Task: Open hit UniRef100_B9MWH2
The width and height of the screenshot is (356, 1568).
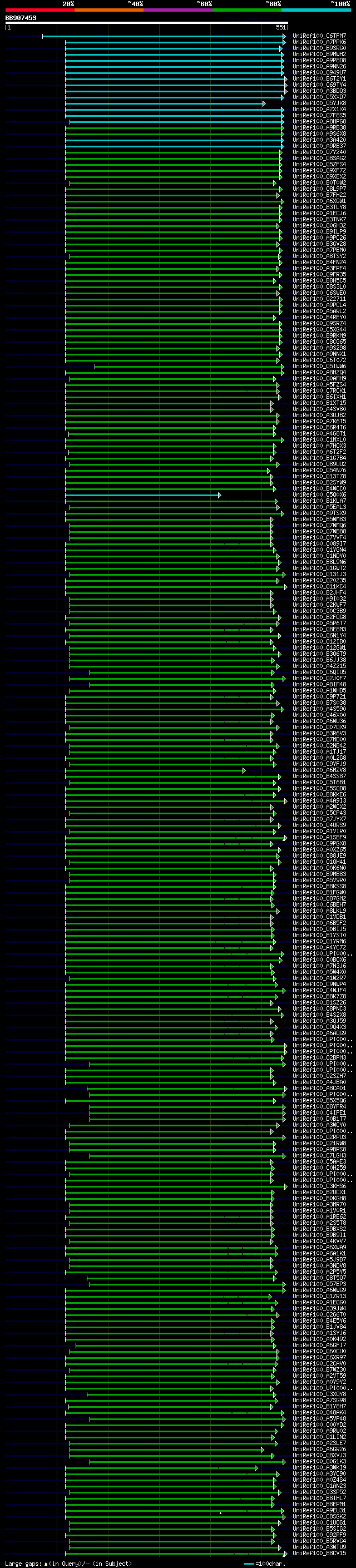Action: click(x=319, y=54)
